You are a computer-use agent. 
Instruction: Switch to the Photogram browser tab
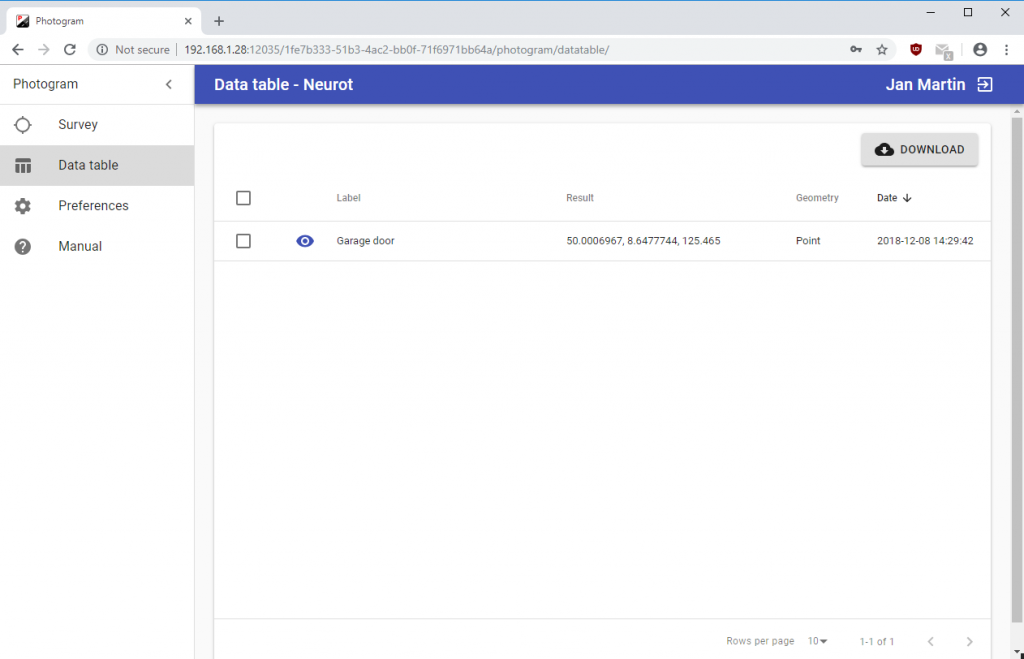click(x=100, y=21)
